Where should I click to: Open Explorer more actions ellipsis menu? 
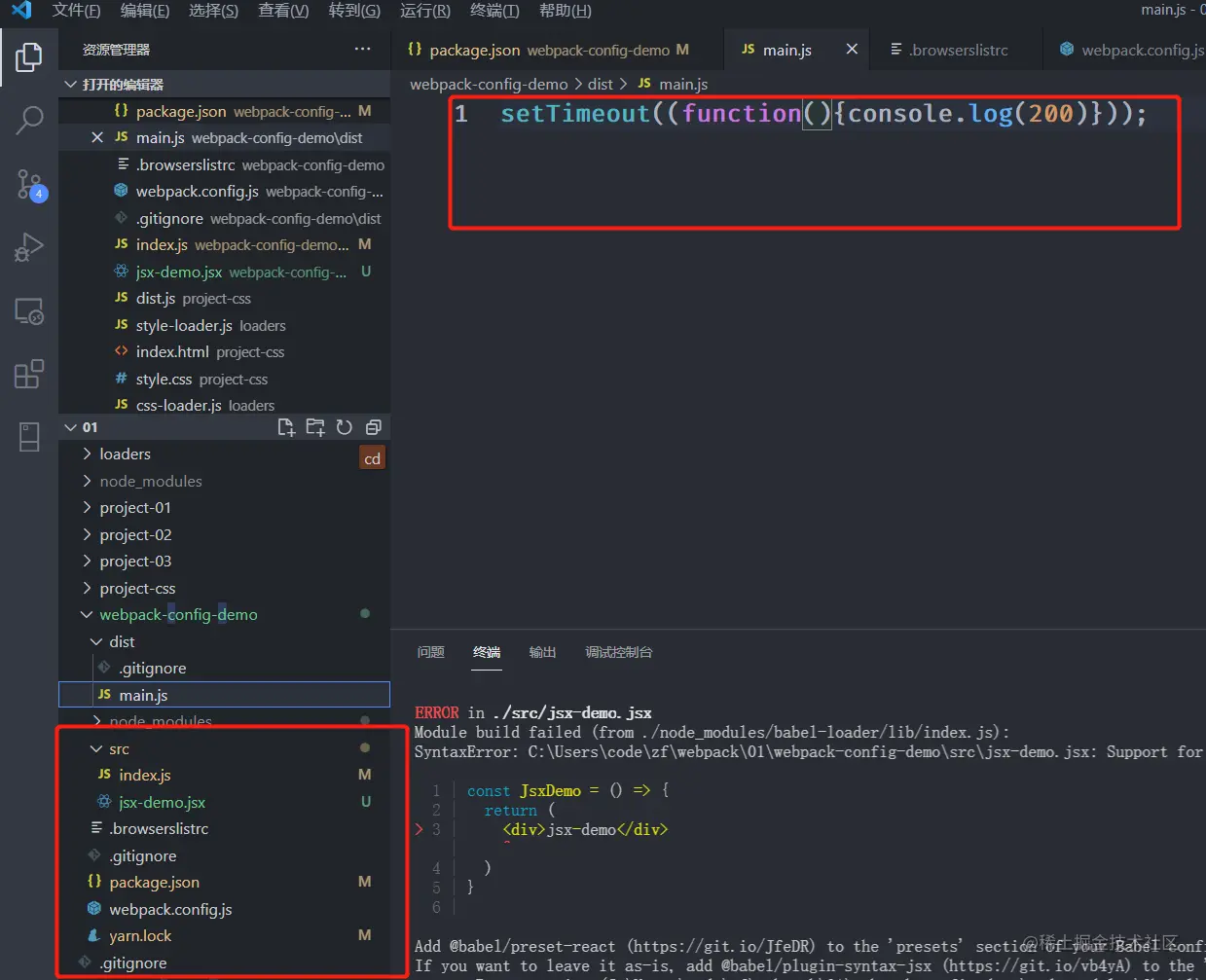pos(362,49)
